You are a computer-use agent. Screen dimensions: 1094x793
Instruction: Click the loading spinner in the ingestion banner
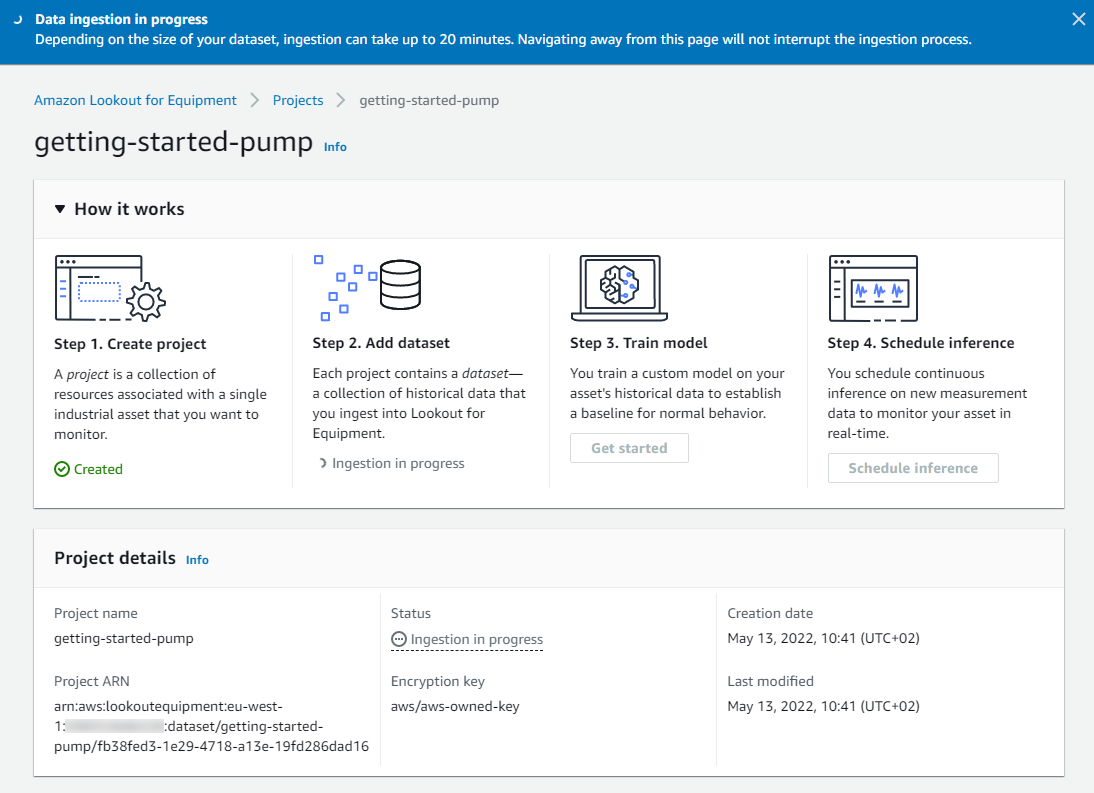pos(18,20)
